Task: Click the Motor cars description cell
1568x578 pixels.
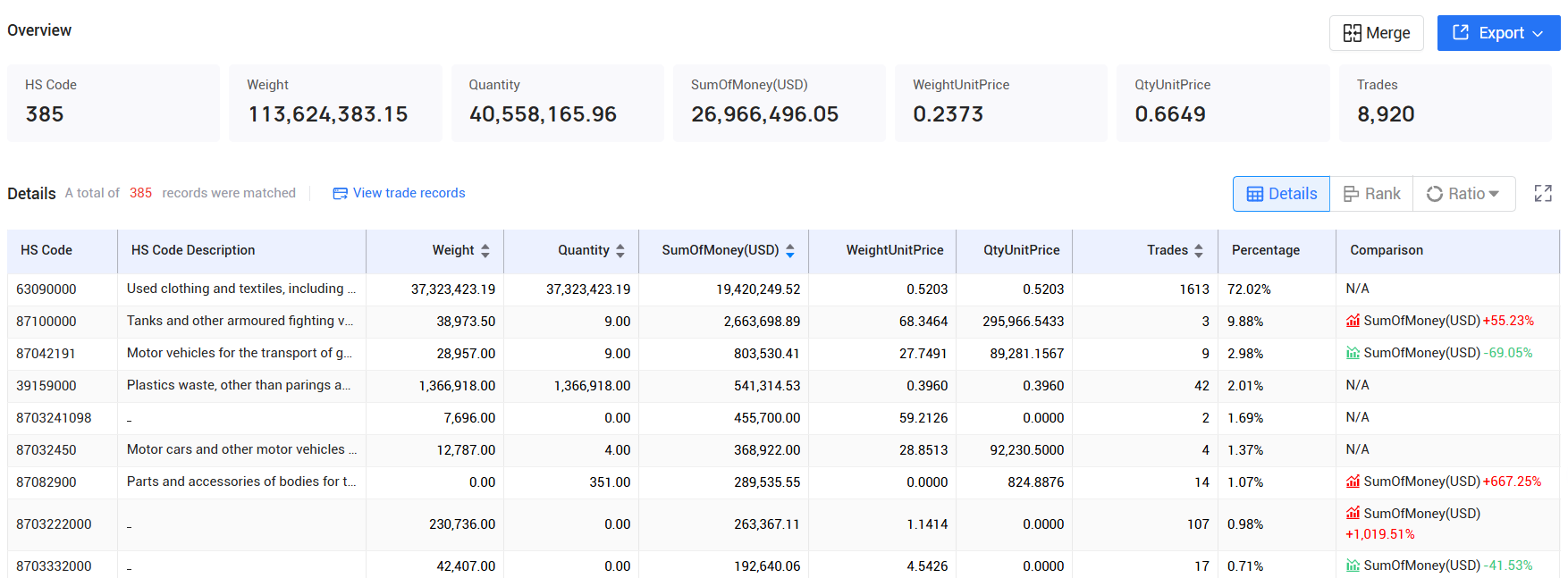Action: click(241, 449)
